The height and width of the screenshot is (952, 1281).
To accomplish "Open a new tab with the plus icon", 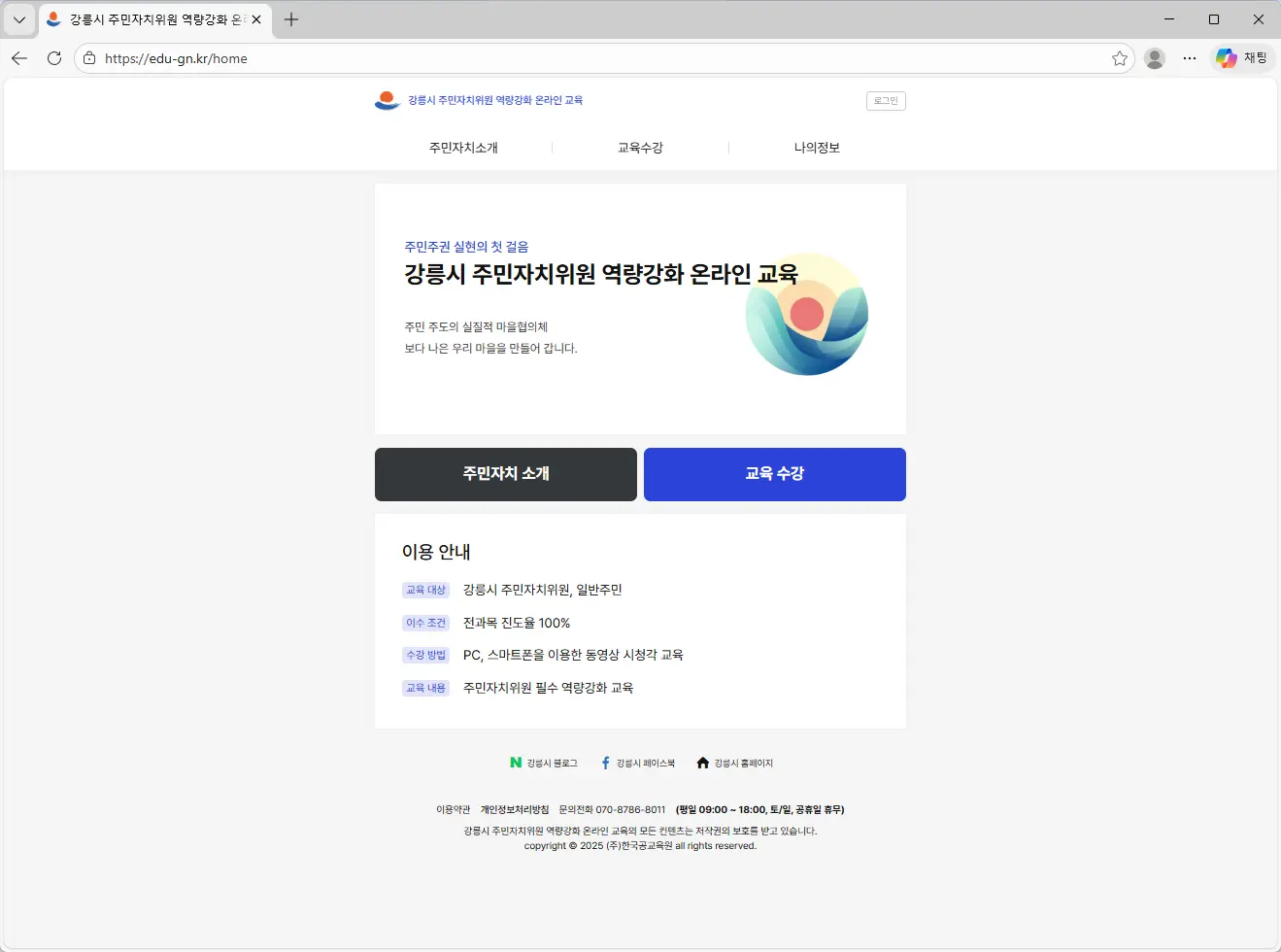I will (289, 19).
